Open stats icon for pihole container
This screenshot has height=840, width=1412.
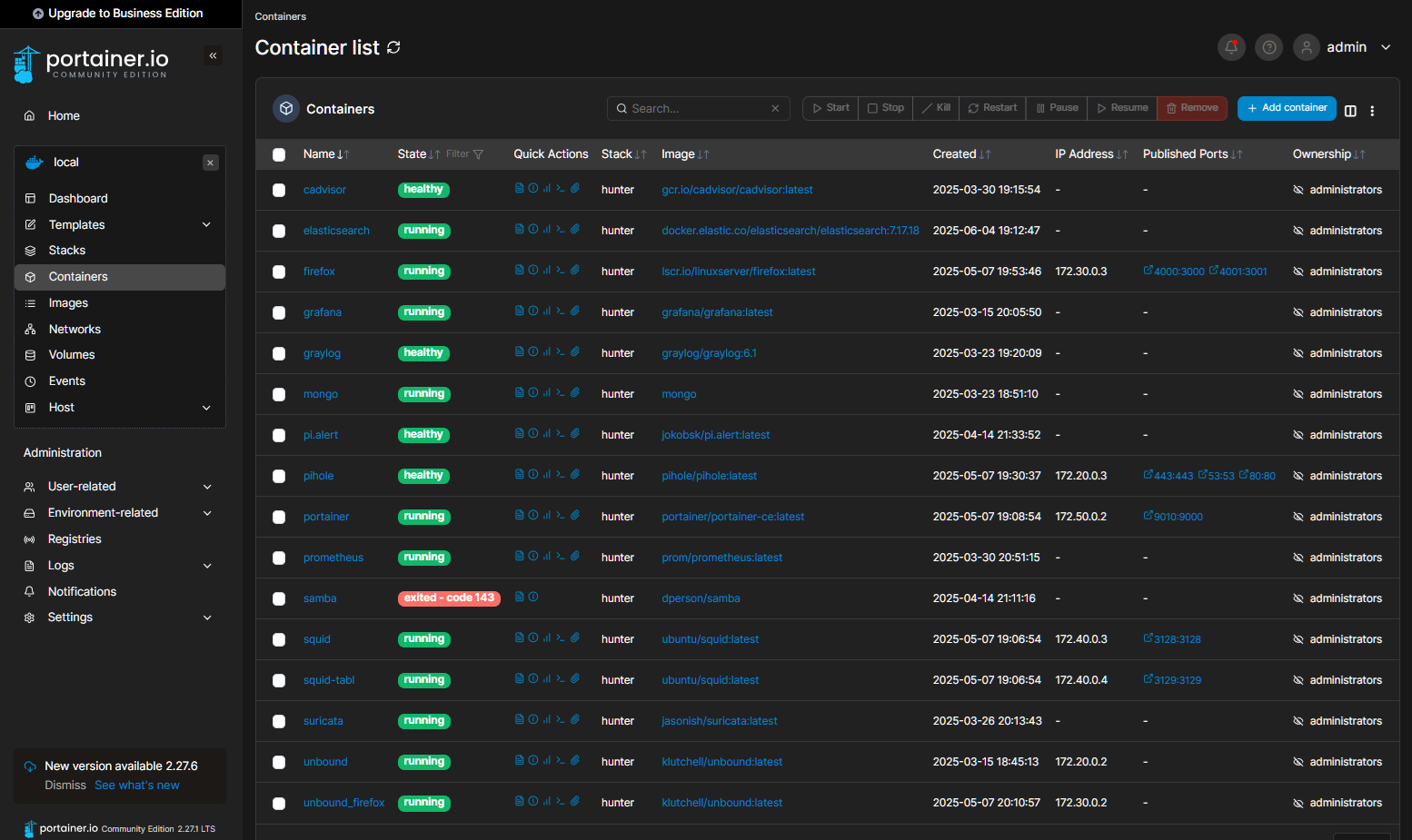pos(547,475)
